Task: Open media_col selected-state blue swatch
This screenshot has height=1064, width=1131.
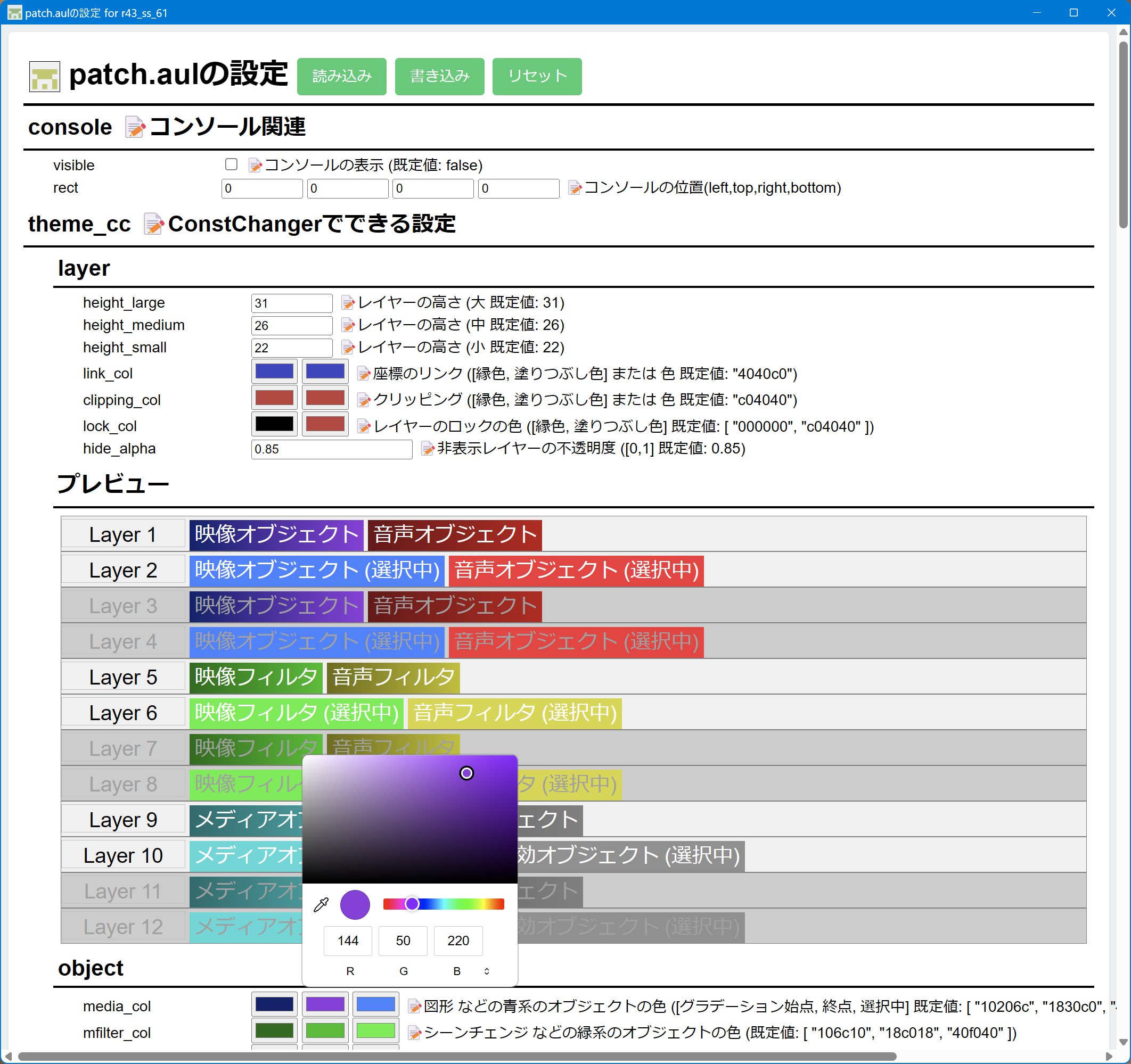Action: (x=375, y=1004)
